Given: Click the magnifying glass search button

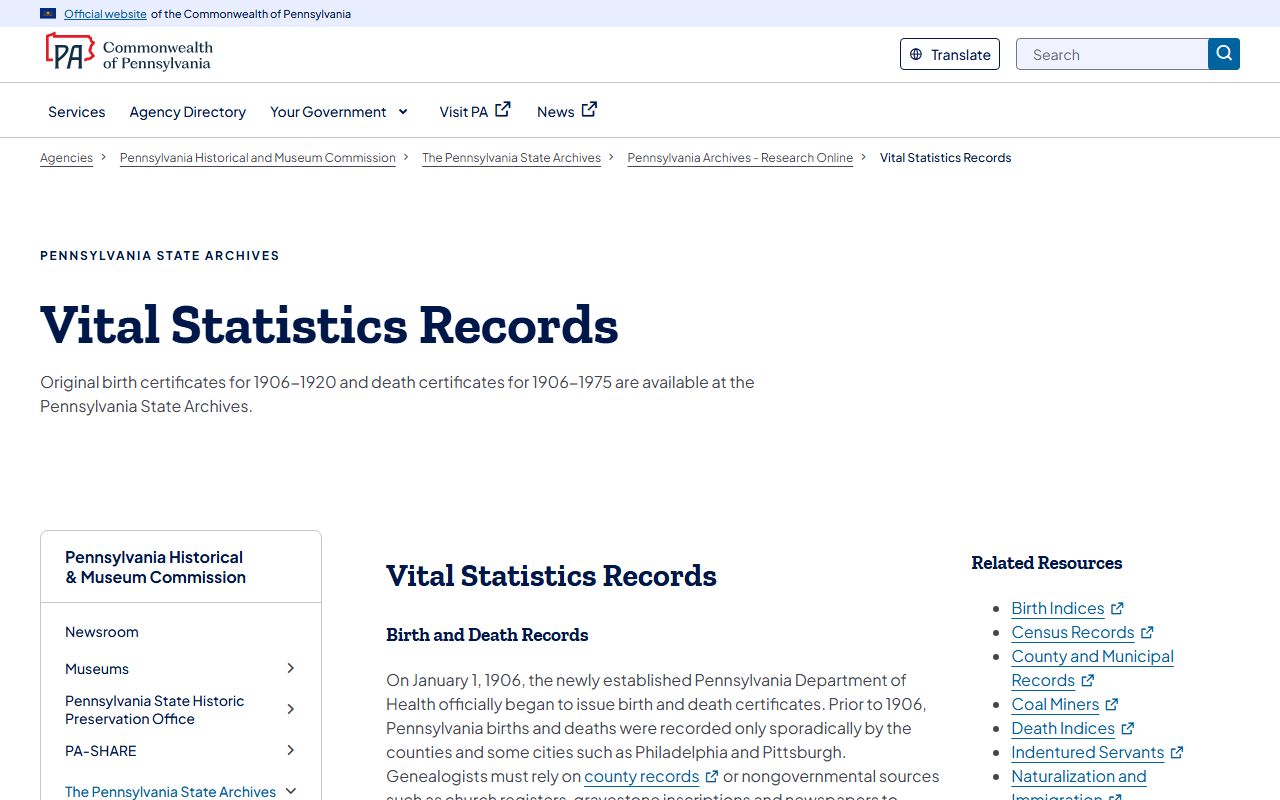Looking at the screenshot, I should click(1224, 54).
